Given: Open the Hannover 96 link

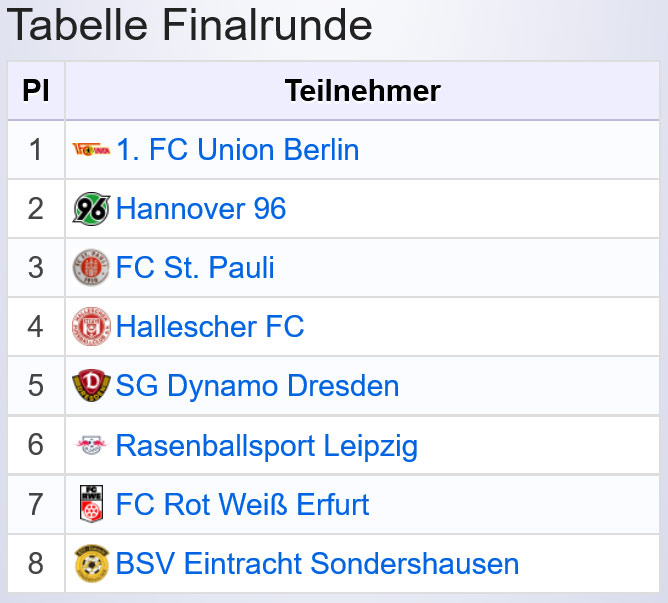Looking at the screenshot, I should (x=201, y=209).
